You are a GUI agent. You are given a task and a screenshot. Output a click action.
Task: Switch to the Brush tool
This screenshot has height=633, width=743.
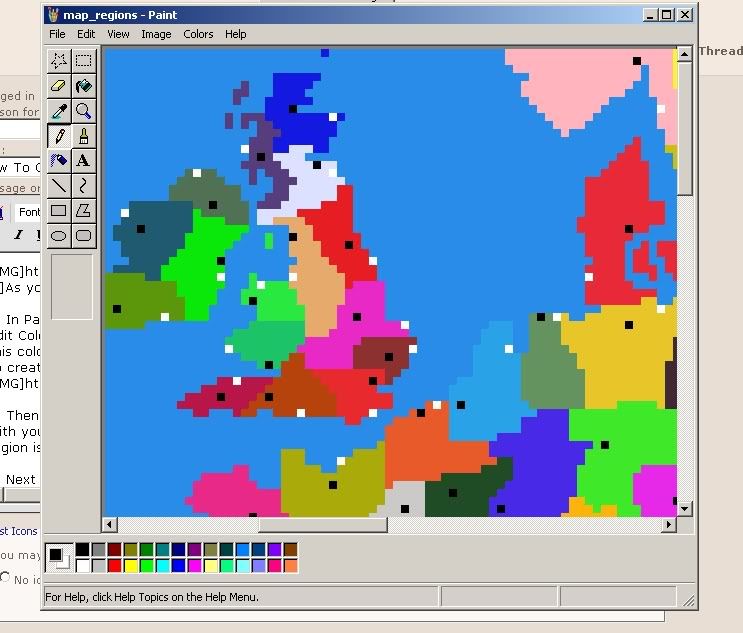click(x=84, y=136)
